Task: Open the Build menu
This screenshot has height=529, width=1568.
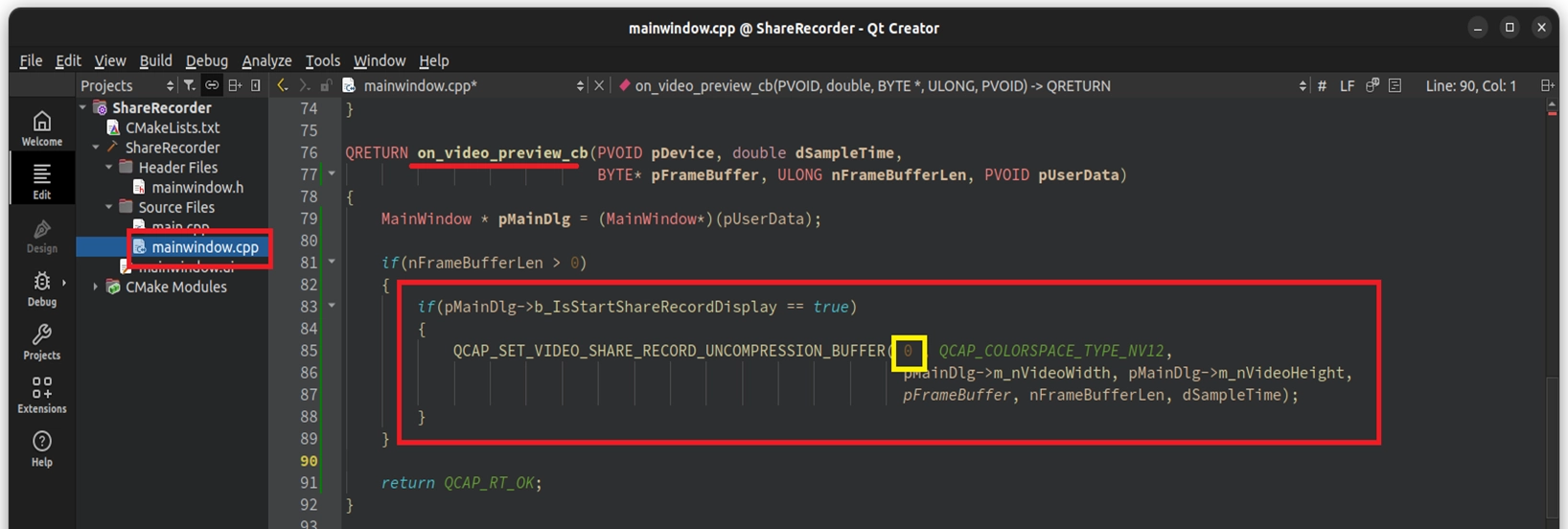Action: (155, 60)
